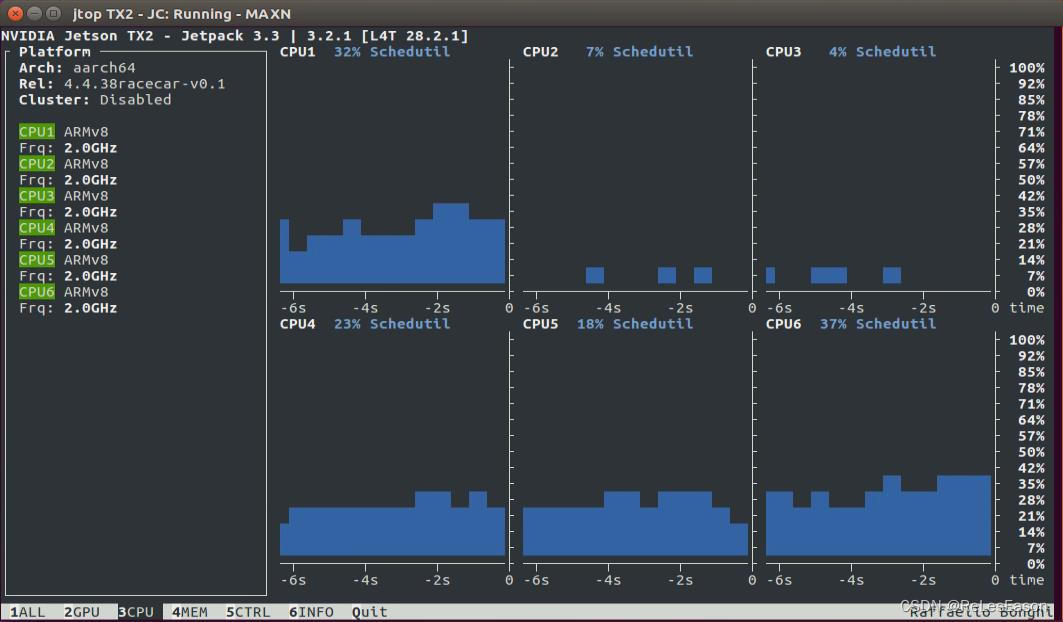The image size is (1063, 622).
Task: Click the Cluster: Disabled line
Action: (x=95, y=100)
